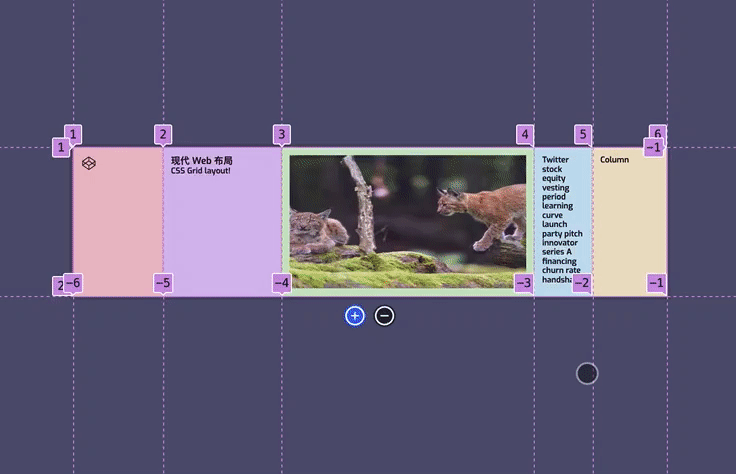Click the lynx photo in the green column
The width and height of the screenshot is (736, 474).
pyautogui.click(x=407, y=222)
